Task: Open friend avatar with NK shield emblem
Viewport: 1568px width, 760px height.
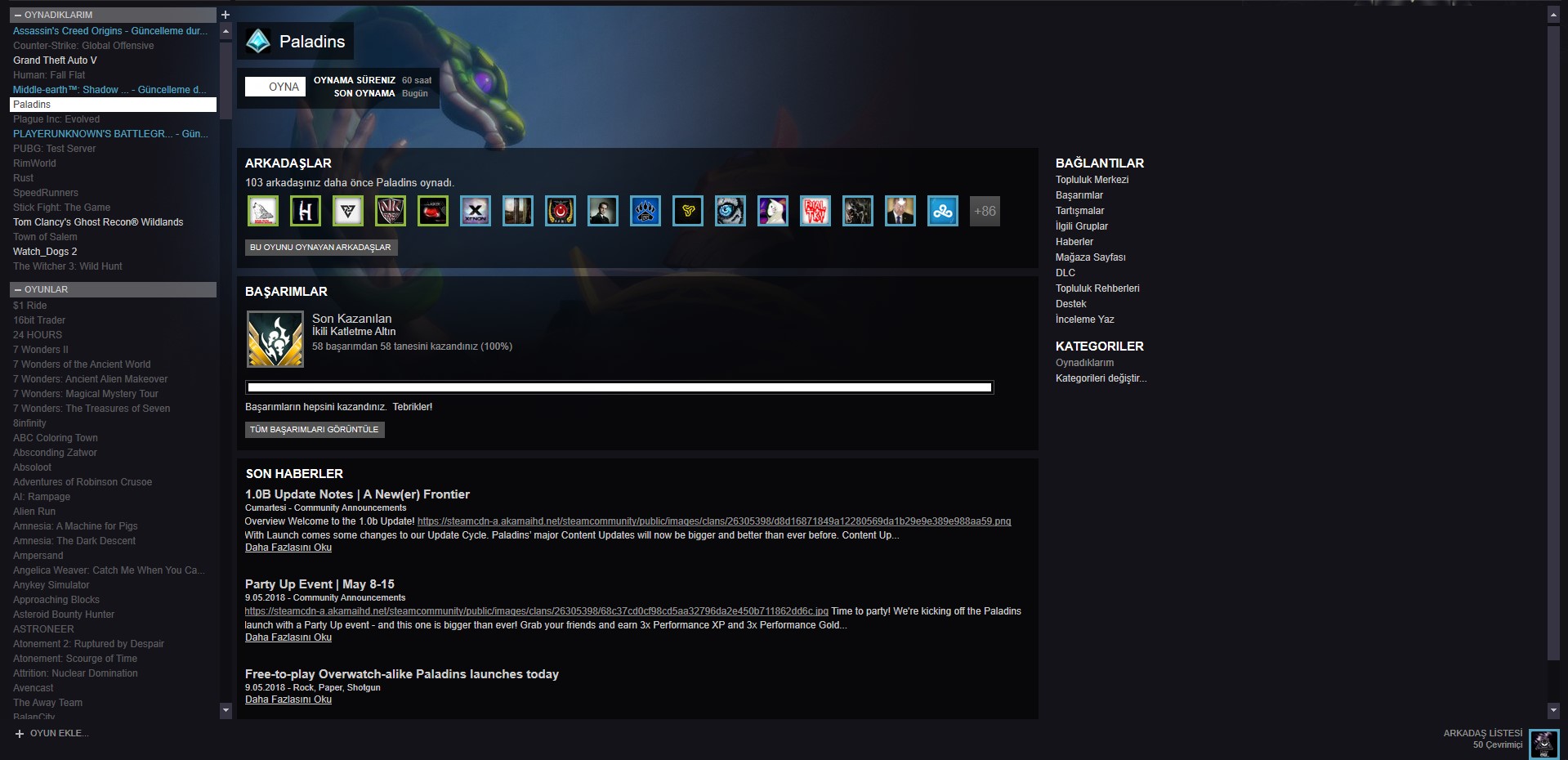Action: tap(391, 211)
